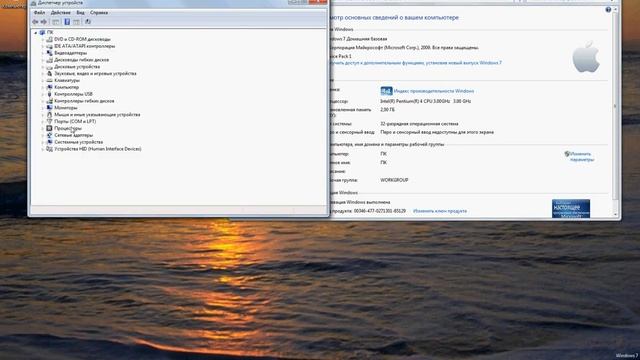Open the Действие menu

pyautogui.click(x=60, y=13)
